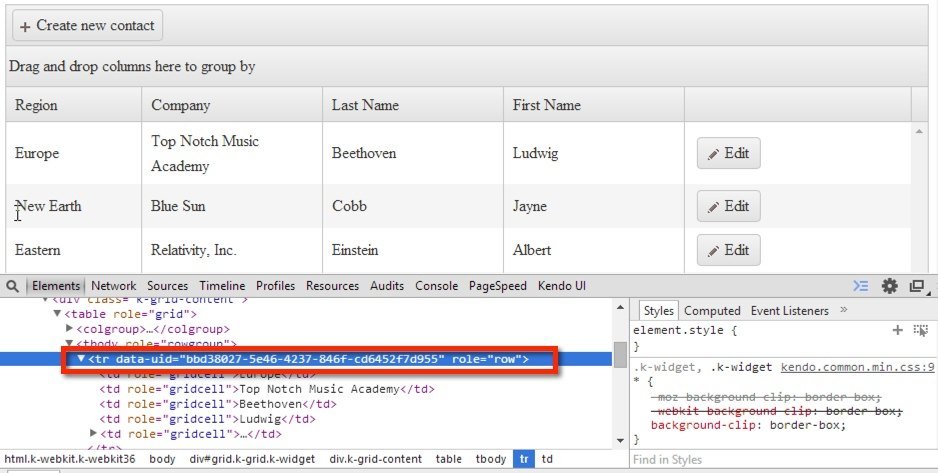
Task: Click the devtools dock/undock window icon
Action: point(917,286)
